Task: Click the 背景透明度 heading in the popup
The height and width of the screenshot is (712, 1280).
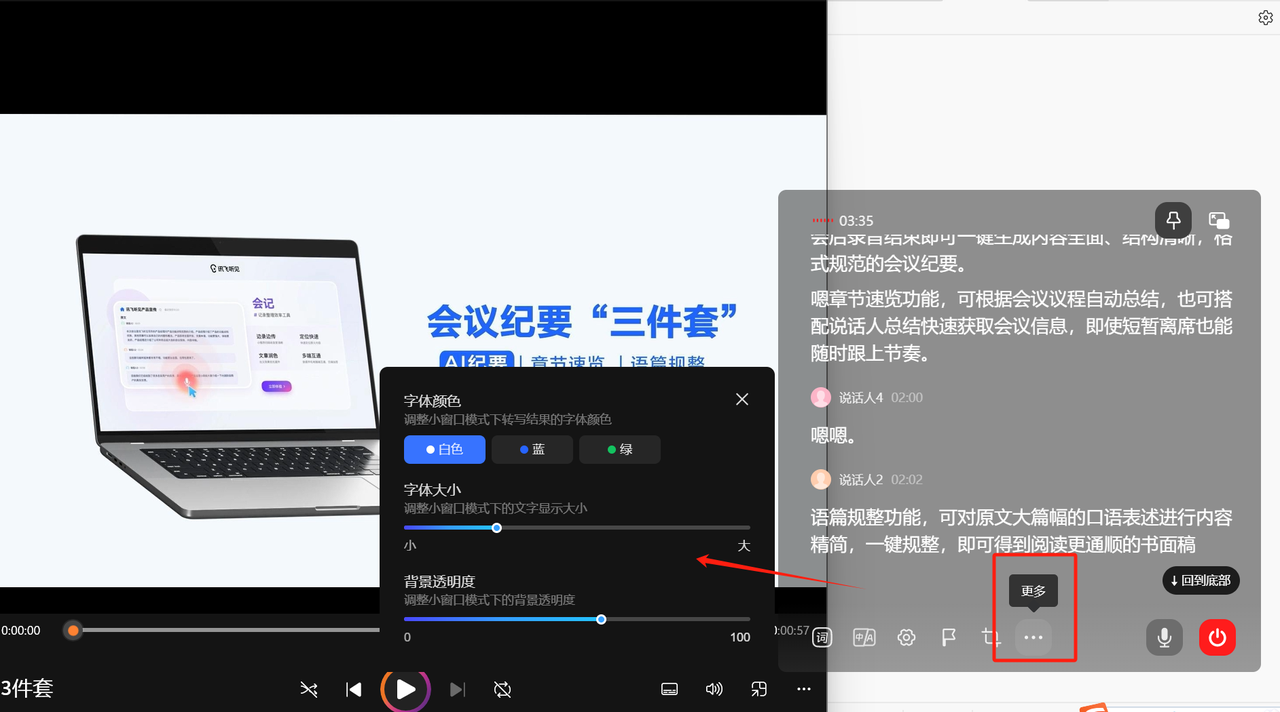Action: tap(439, 581)
